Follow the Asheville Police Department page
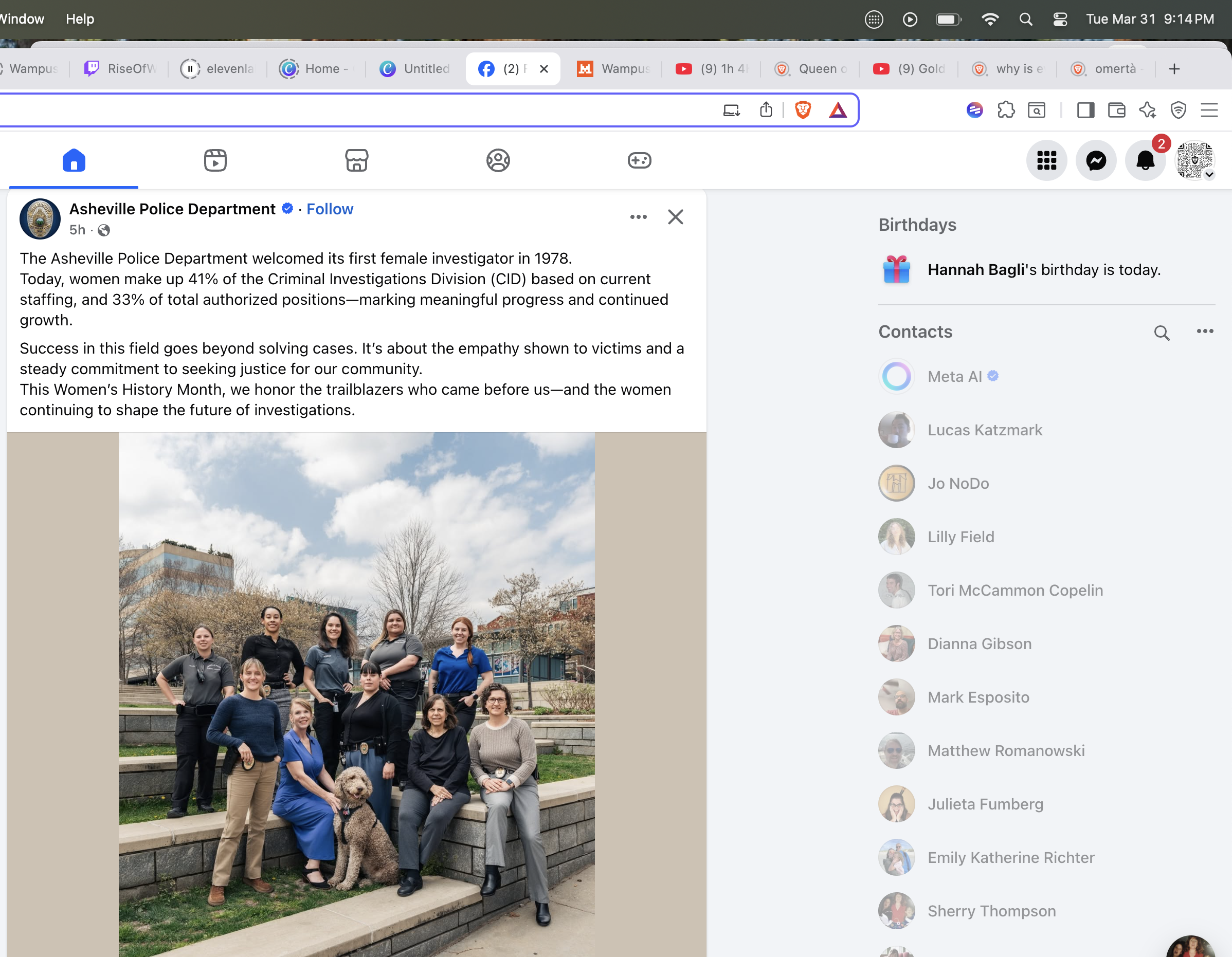The image size is (1232, 957). point(330,209)
